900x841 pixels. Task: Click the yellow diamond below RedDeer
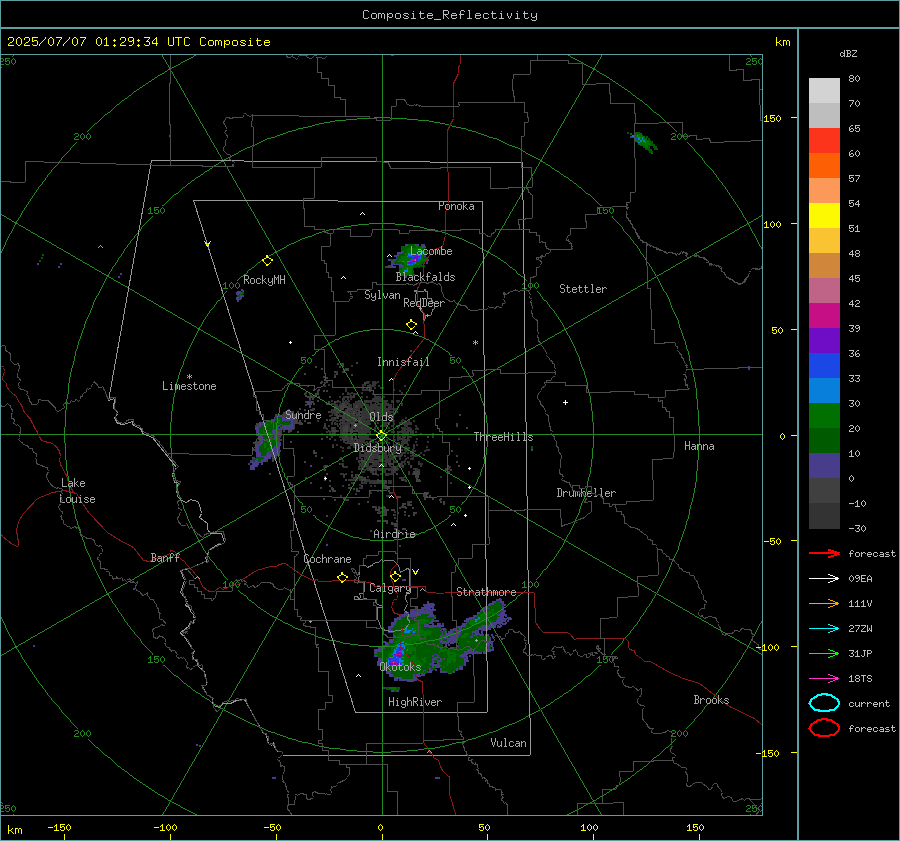(411, 325)
